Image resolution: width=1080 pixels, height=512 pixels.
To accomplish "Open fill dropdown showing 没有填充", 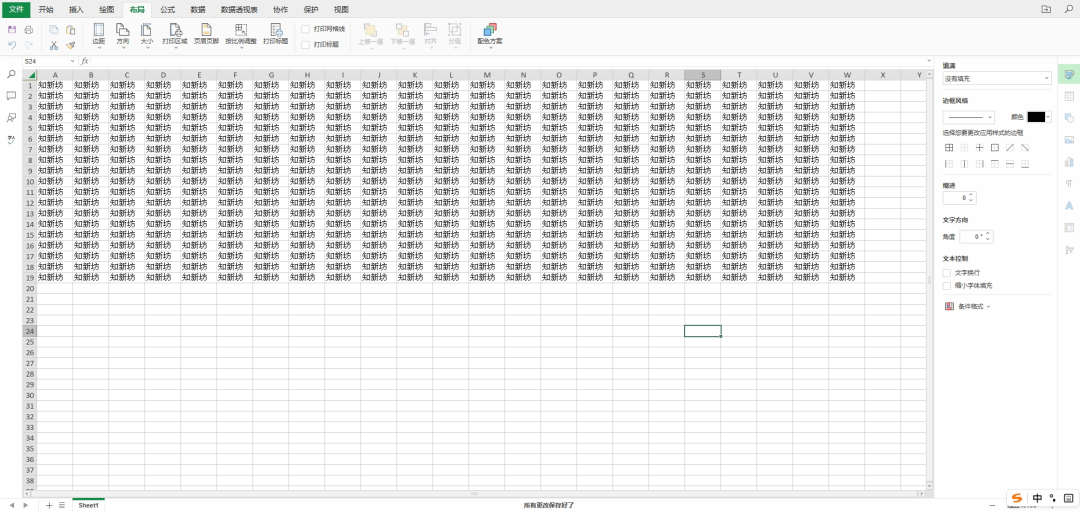I will [997, 79].
